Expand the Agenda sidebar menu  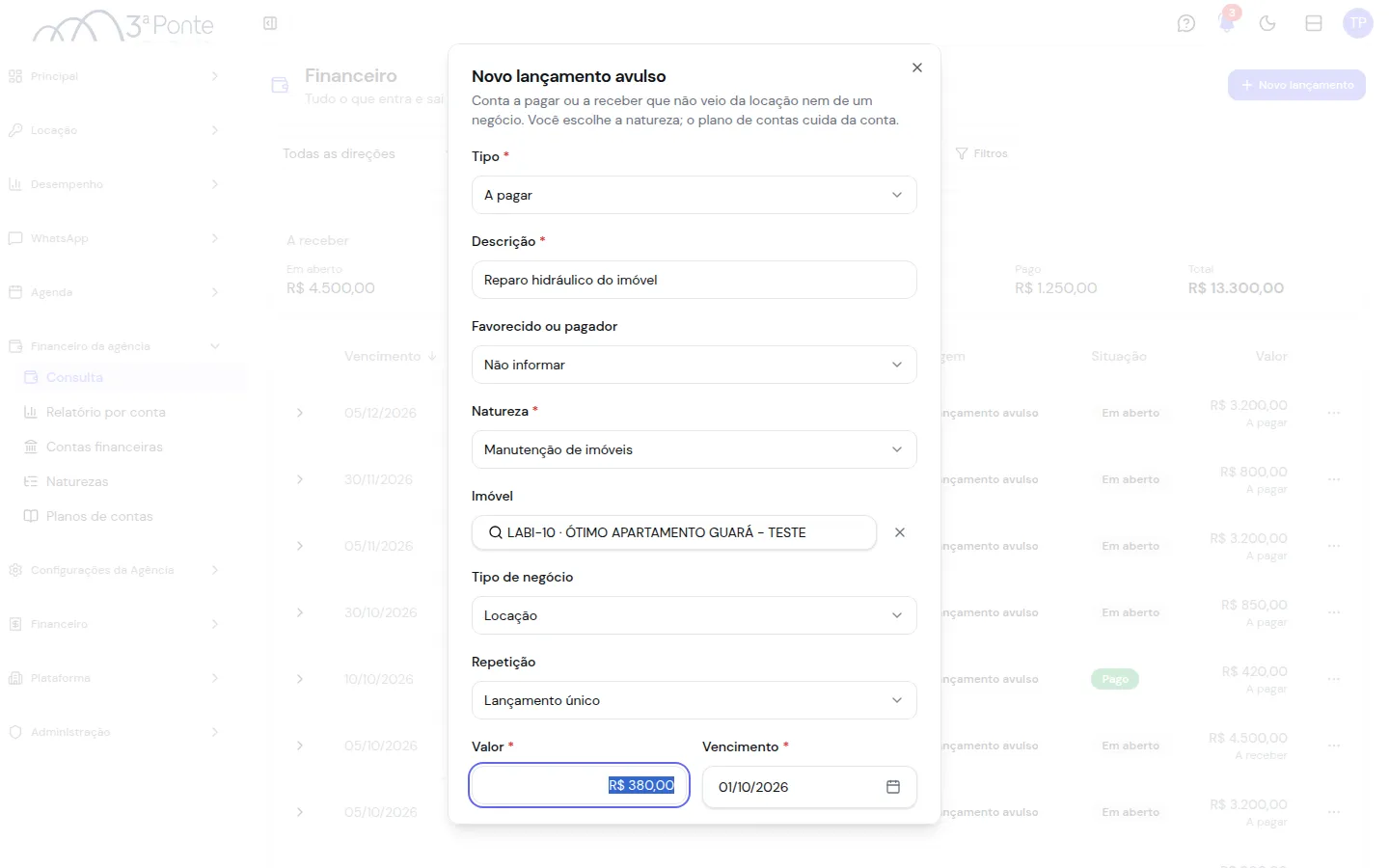114,292
